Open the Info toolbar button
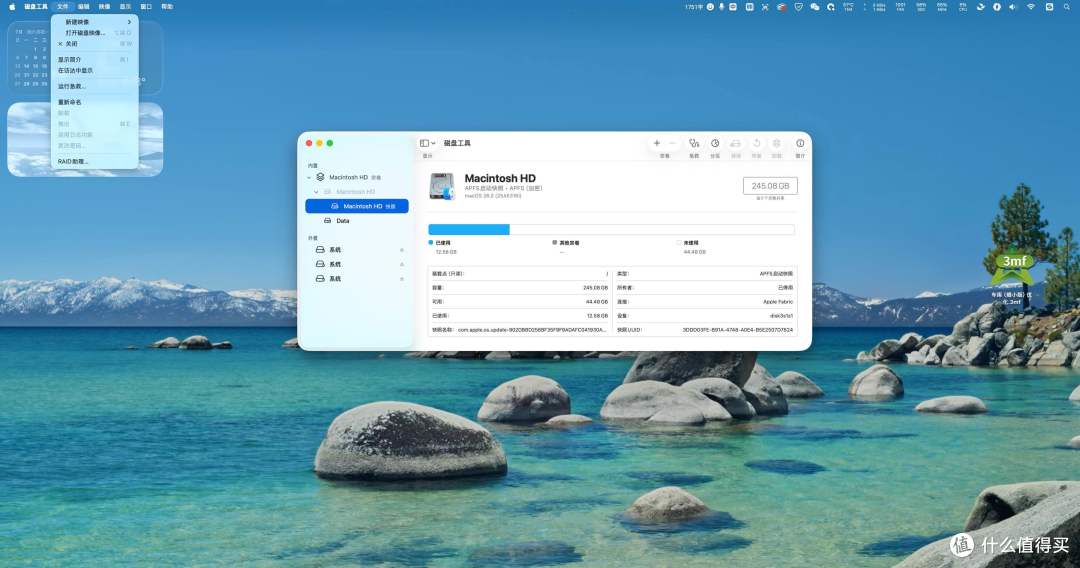This screenshot has width=1080, height=568. (x=800, y=143)
